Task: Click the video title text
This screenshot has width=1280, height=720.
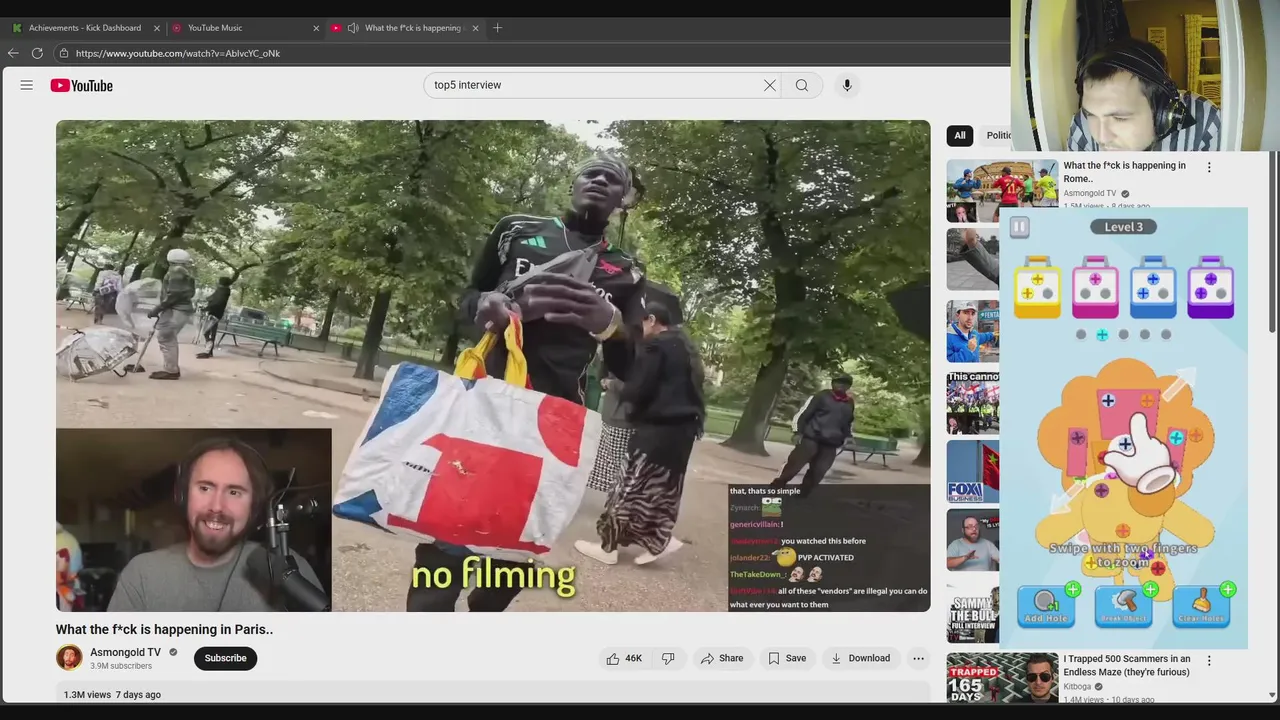Action: pyautogui.click(x=164, y=629)
